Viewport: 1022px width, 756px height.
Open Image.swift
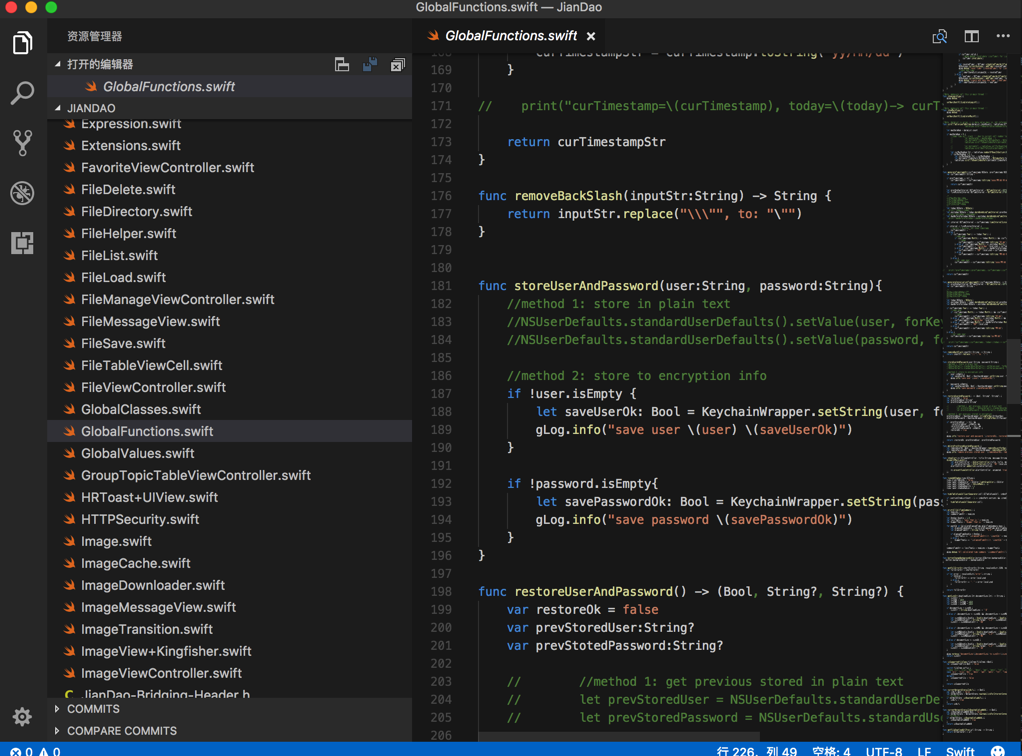(229, 542)
